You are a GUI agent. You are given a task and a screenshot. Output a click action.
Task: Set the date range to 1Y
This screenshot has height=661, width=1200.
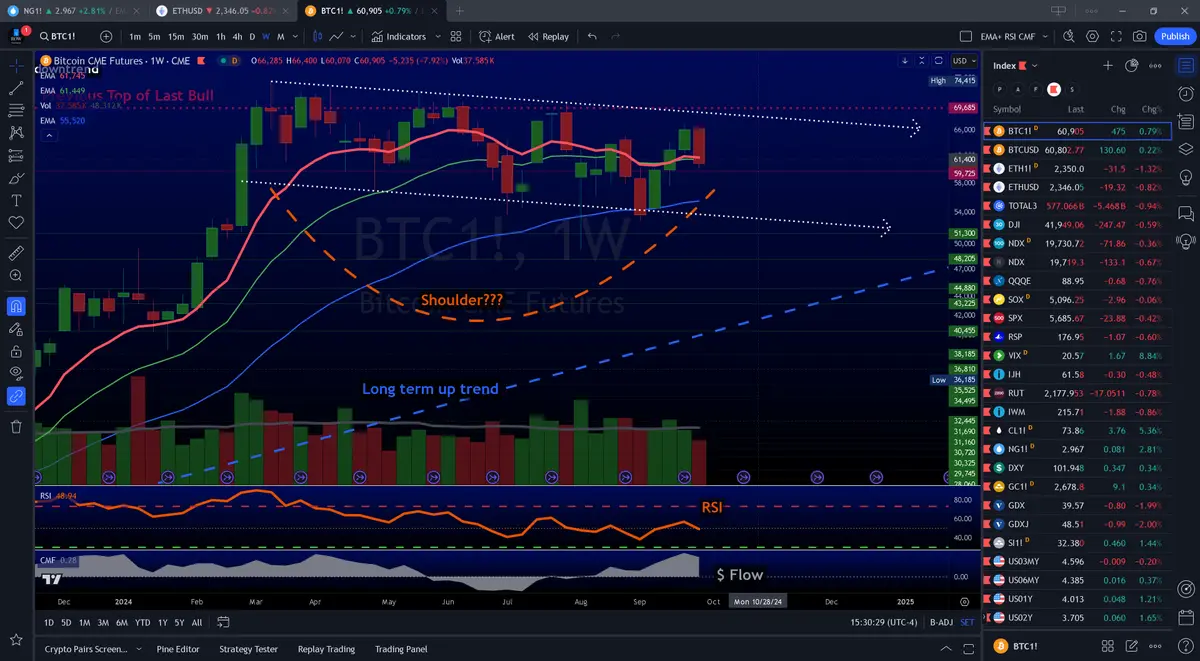click(161, 622)
